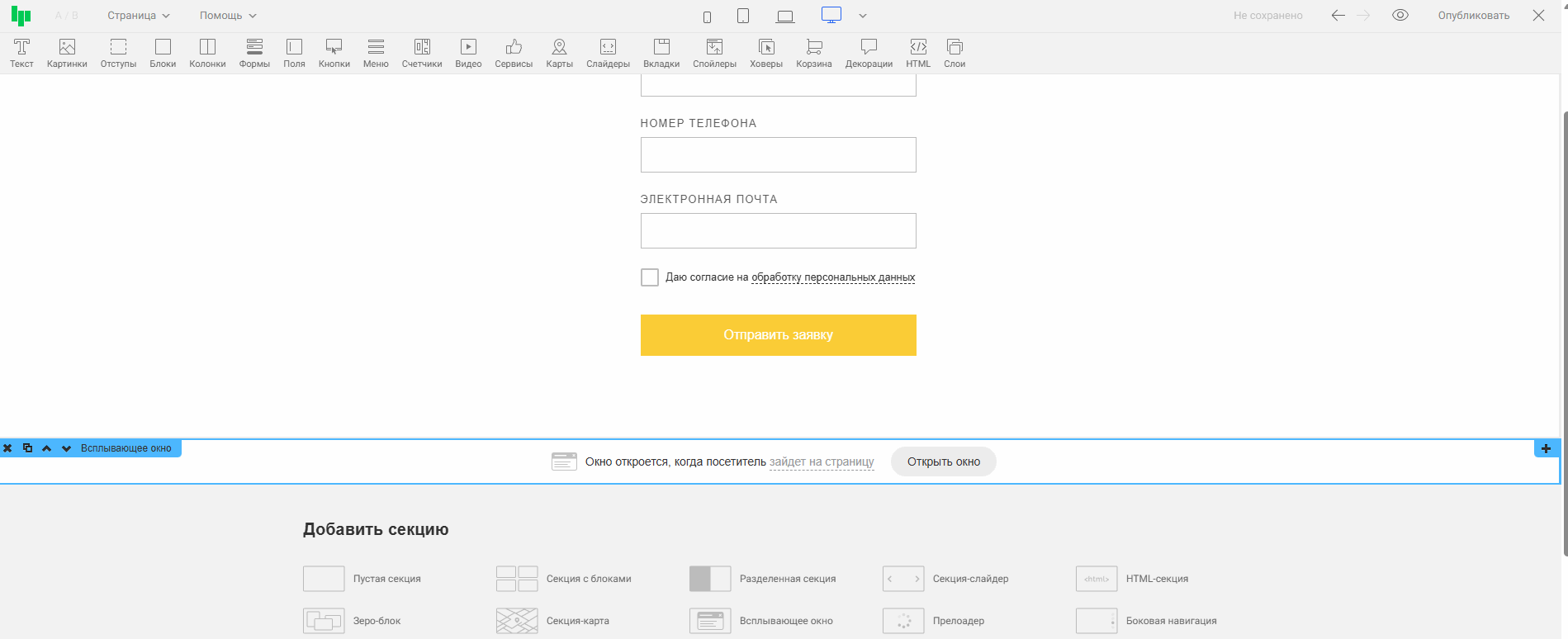1568x639 pixels.
Task: Check the personal data consent checkbox
Action: (x=650, y=277)
